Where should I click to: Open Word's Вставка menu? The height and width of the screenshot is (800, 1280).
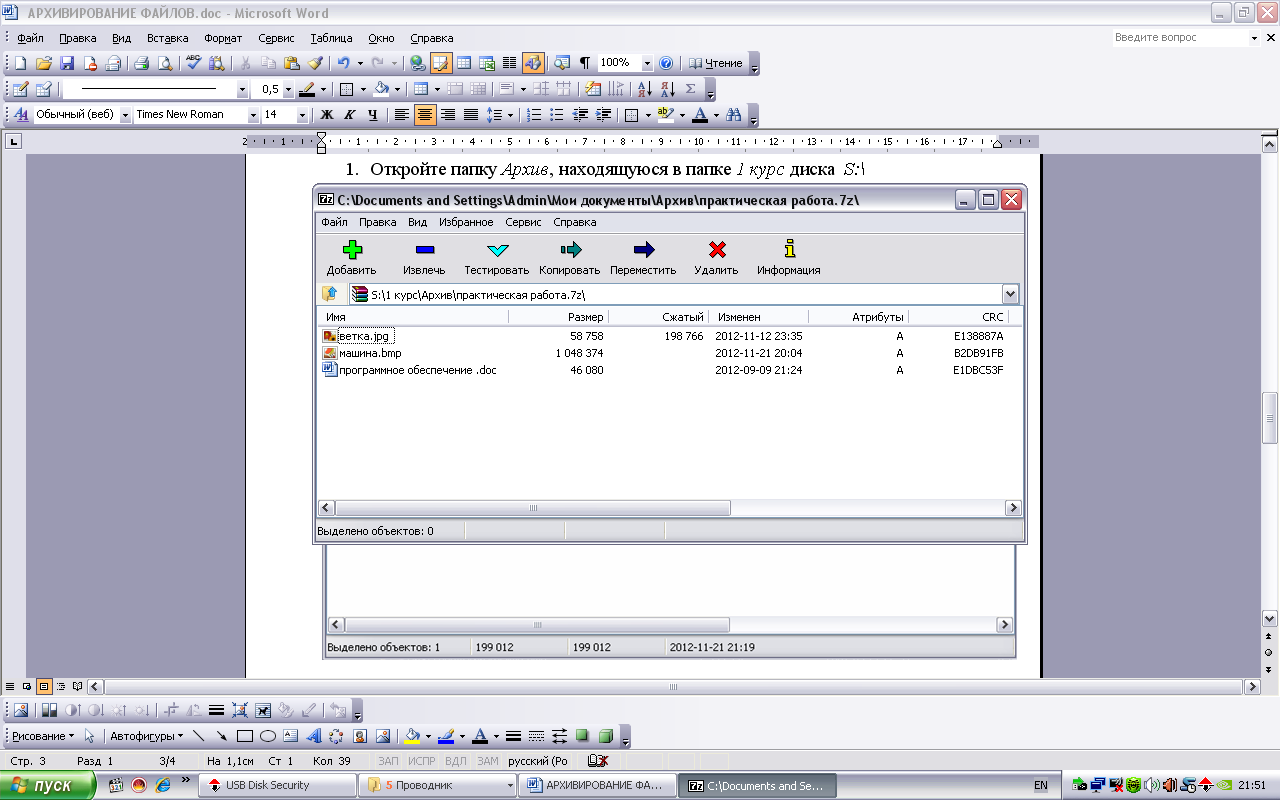coord(167,38)
